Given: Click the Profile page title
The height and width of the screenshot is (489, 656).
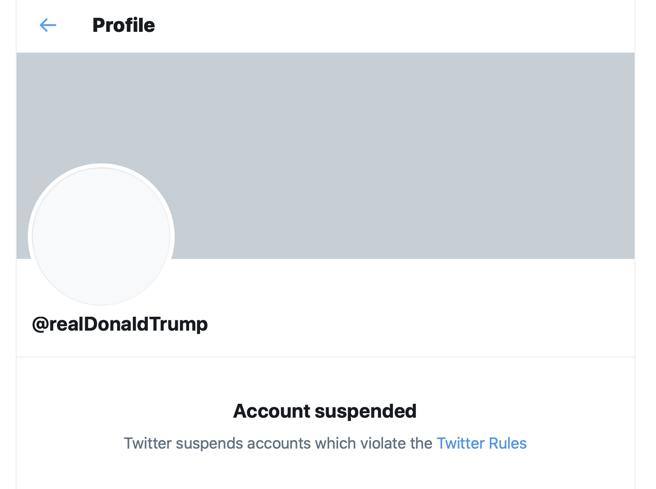Looking at the screenshot, I should coord(123,25).
